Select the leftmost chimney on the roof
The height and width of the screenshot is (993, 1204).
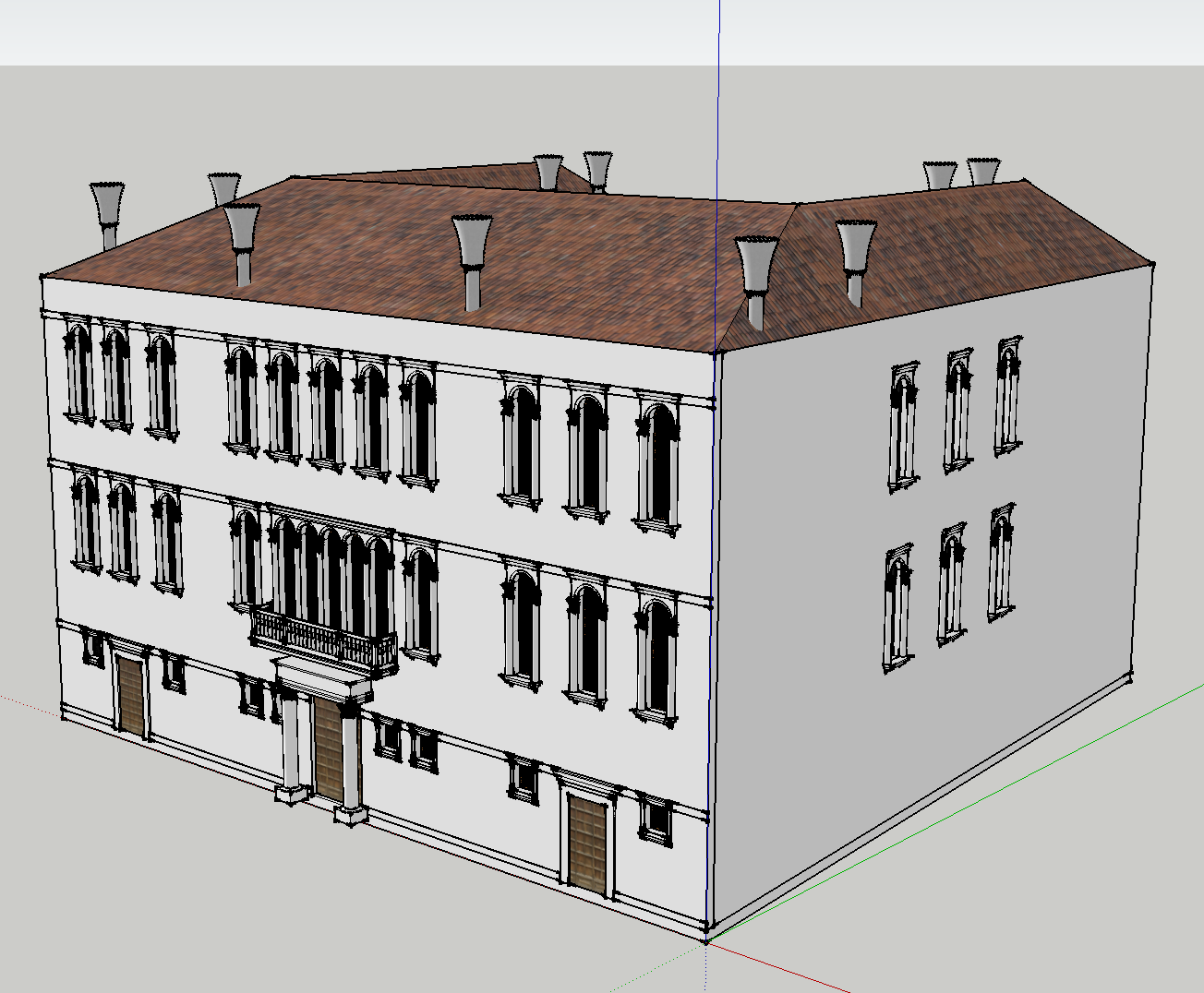(x=107, y=215)
